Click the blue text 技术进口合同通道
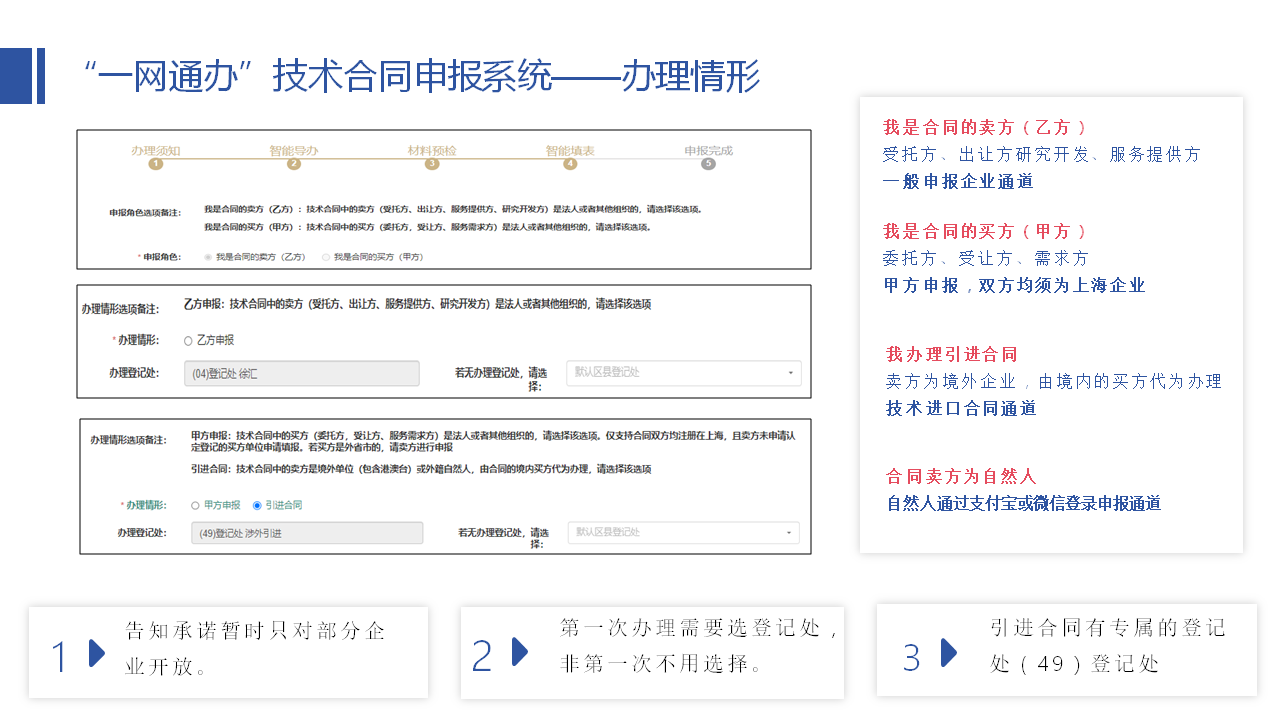The image size is (1280, 720). point(961,408)
